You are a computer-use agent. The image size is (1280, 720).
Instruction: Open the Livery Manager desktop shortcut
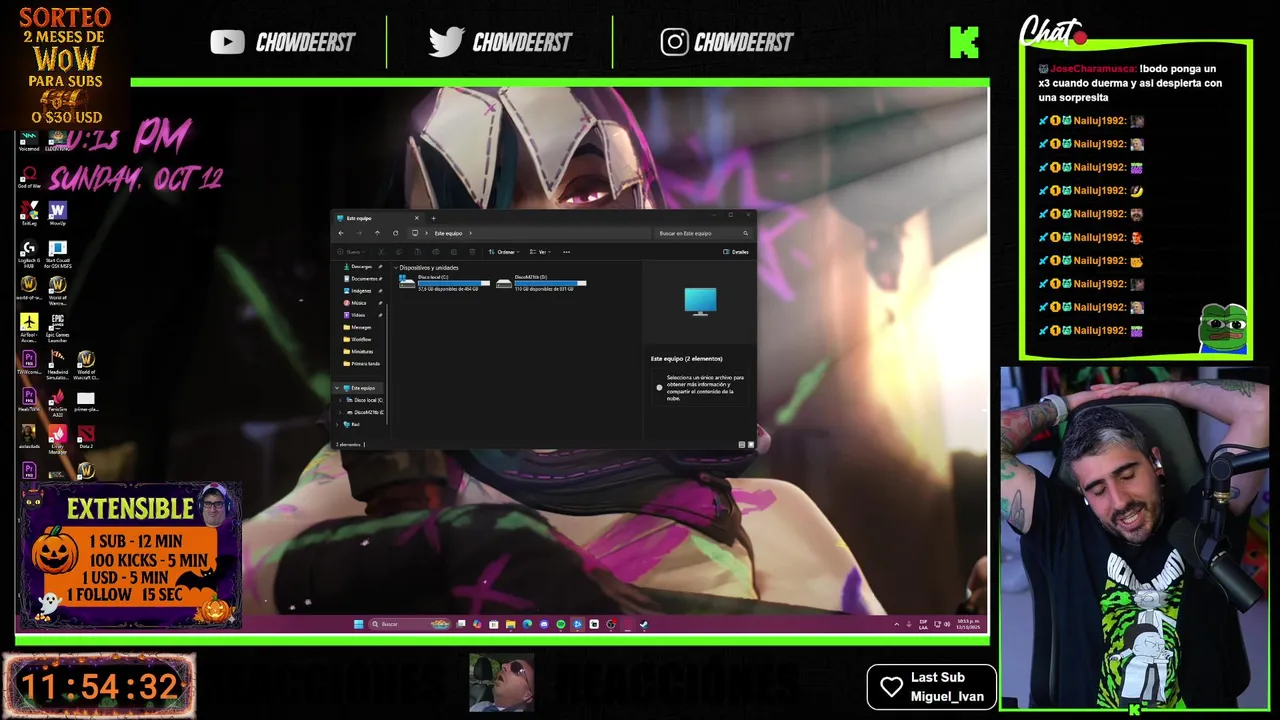click(x=57, y=440)
